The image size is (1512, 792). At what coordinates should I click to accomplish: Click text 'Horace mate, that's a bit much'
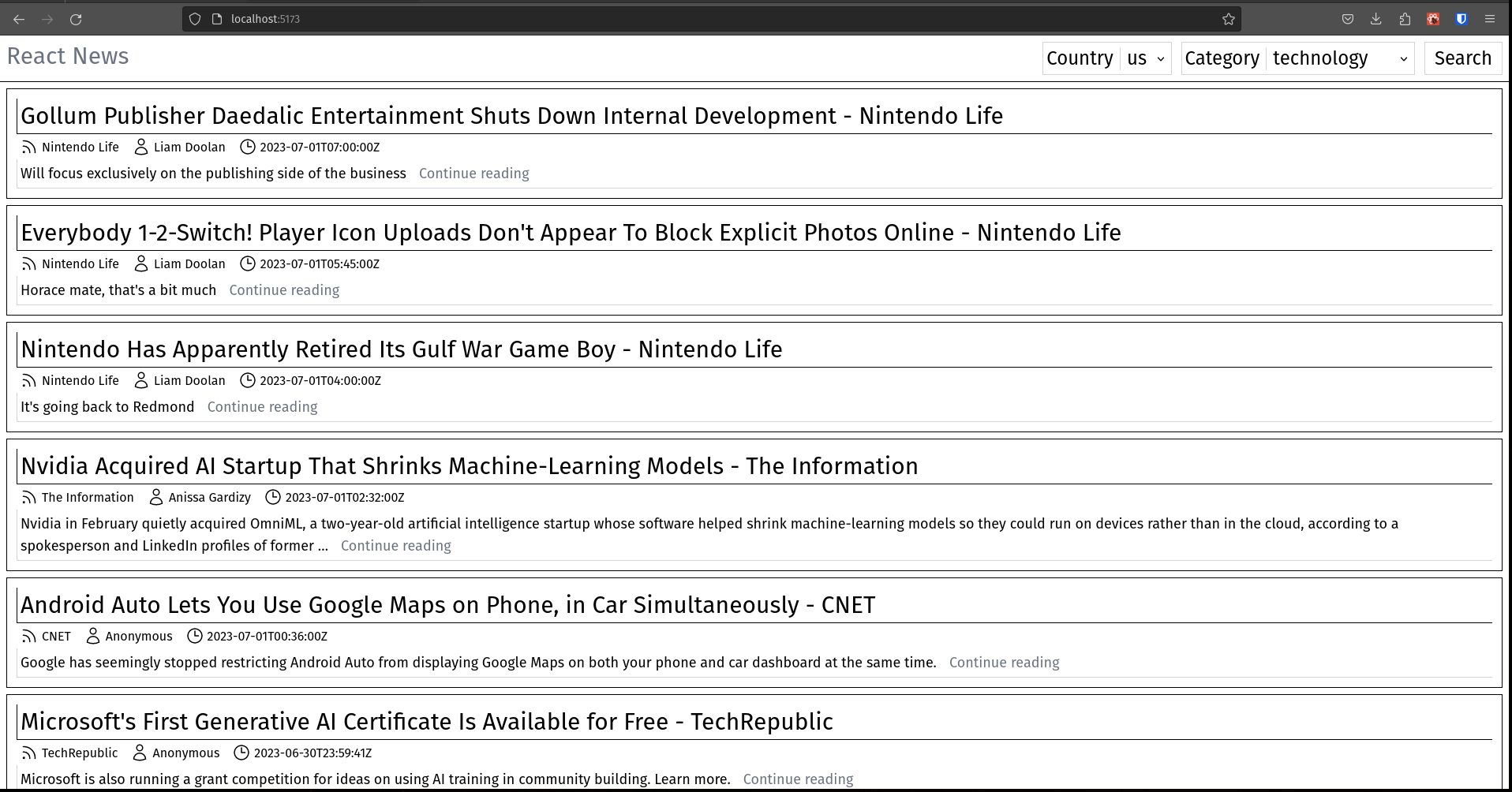click(x=118, y=290)
